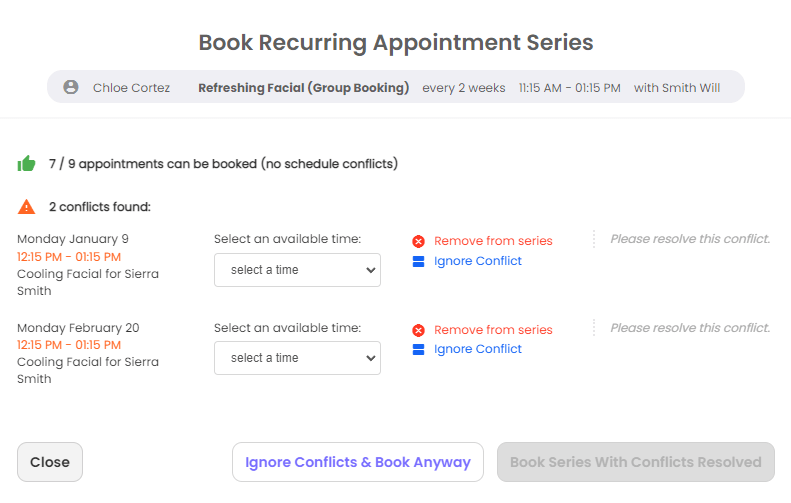Open the time dropdown for Monday January 9
The image size is (791, 503).
point(297,270)
